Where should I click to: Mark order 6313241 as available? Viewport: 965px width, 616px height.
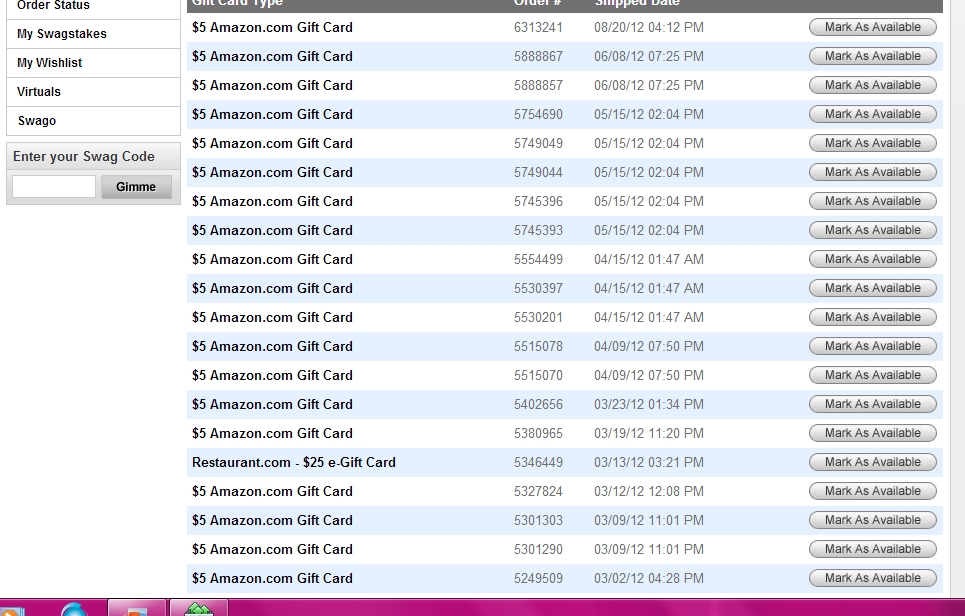872,28
